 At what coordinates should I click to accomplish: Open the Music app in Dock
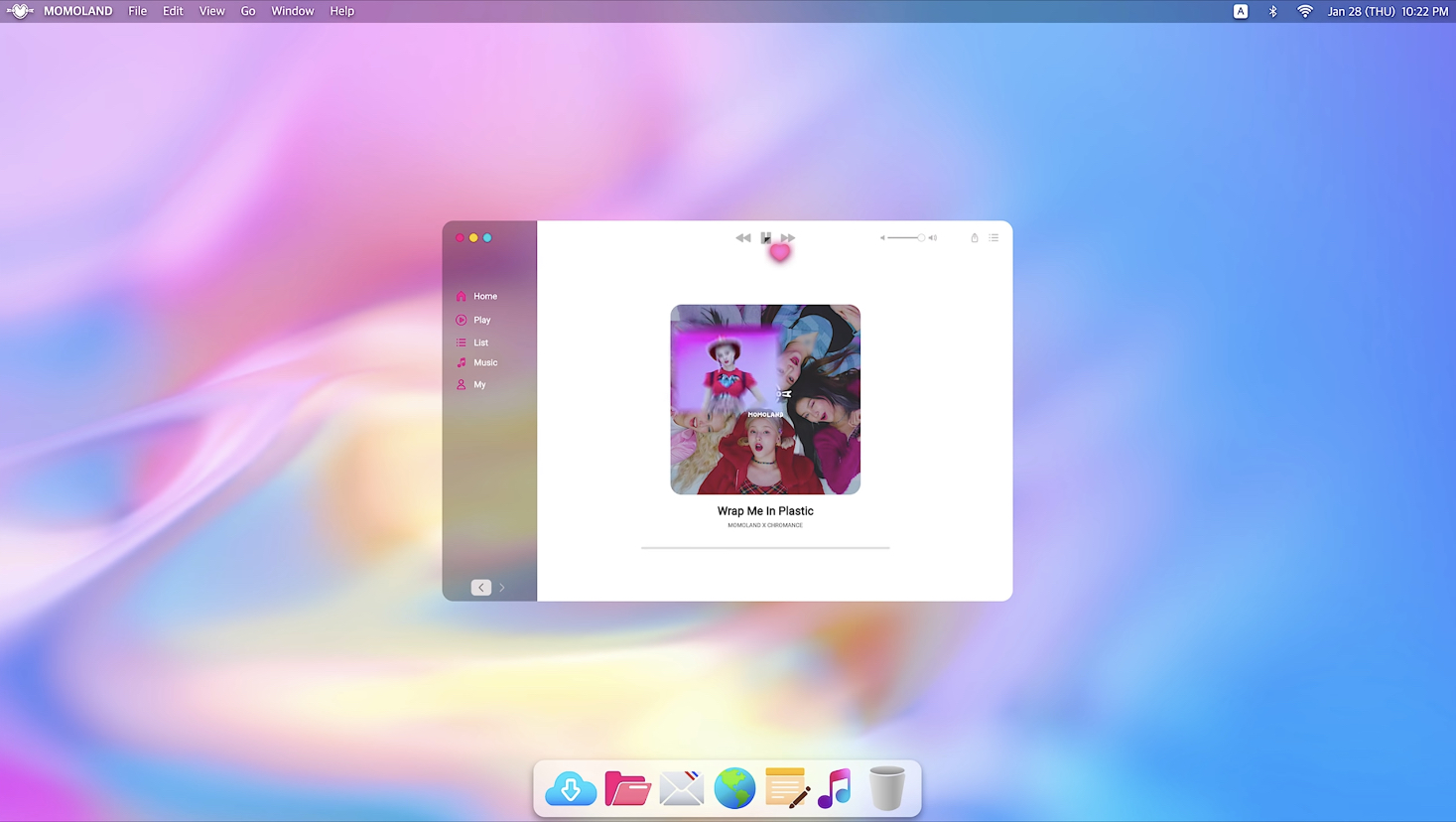tap(835, 788)
